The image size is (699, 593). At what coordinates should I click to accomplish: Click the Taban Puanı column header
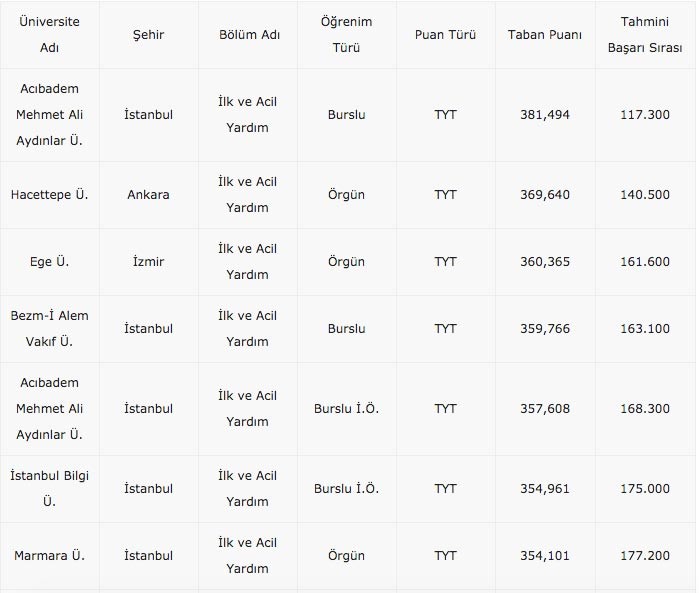point(545,35)
